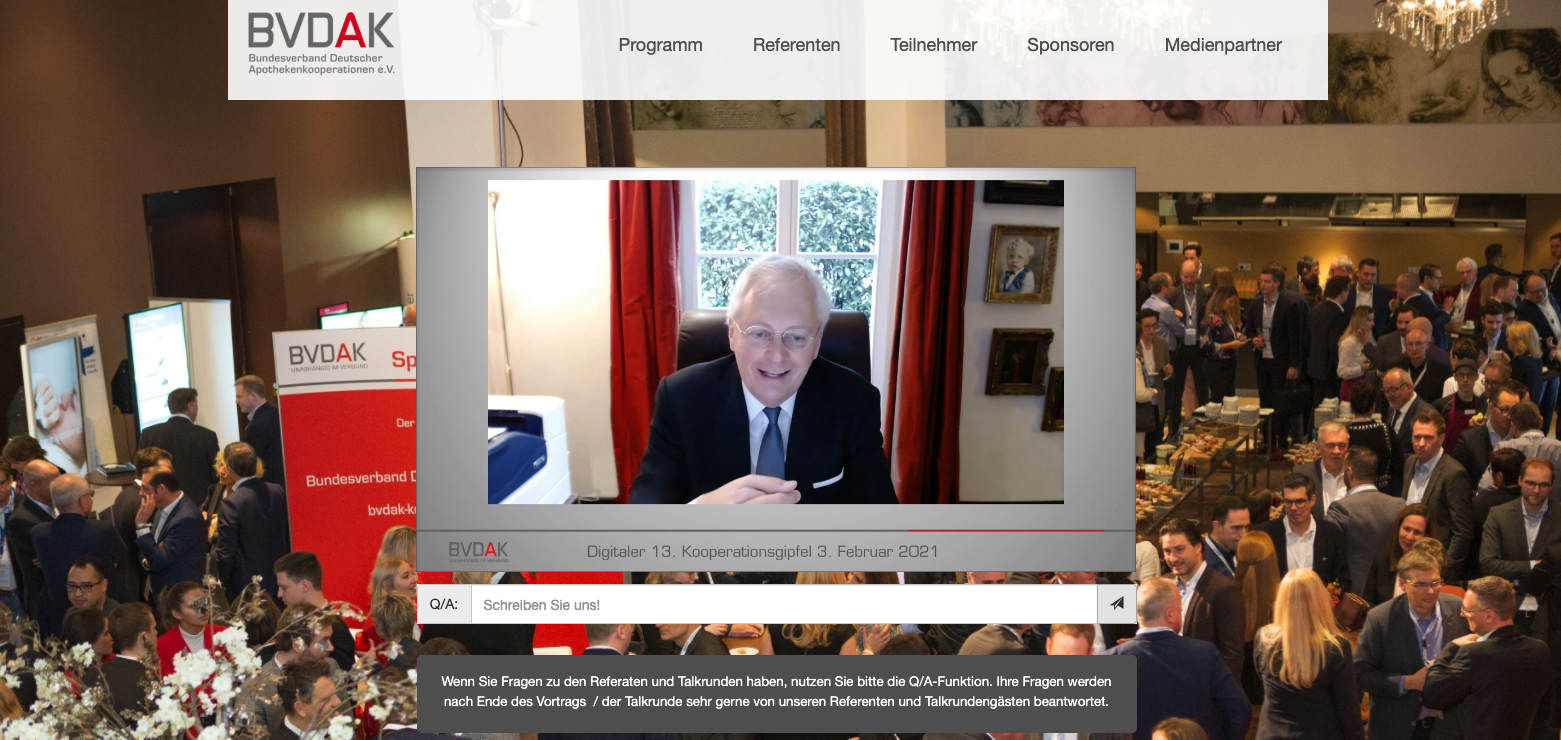
Task: Click the Q/A: label beside the text box
Action: pos(444,604)
